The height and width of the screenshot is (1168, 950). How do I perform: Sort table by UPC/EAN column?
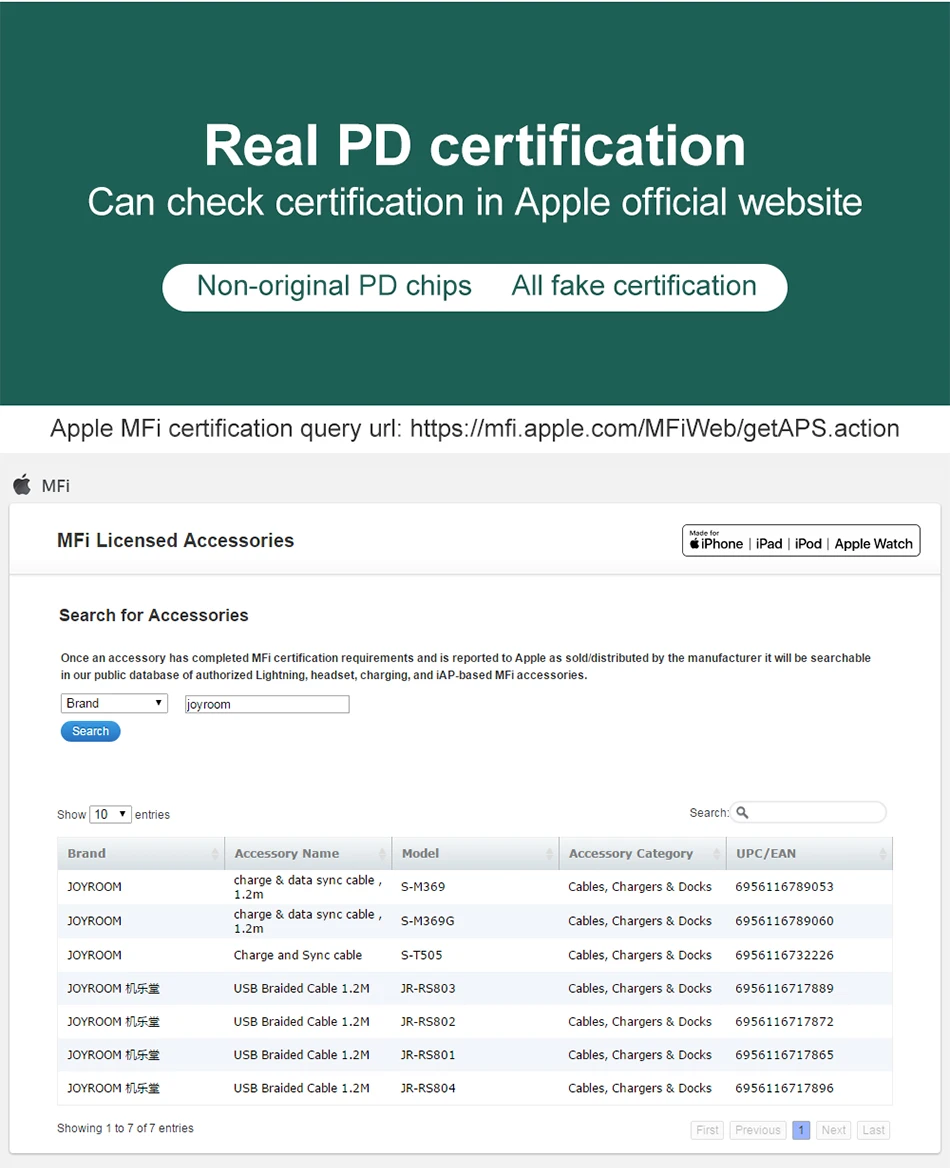click(809, 854)
